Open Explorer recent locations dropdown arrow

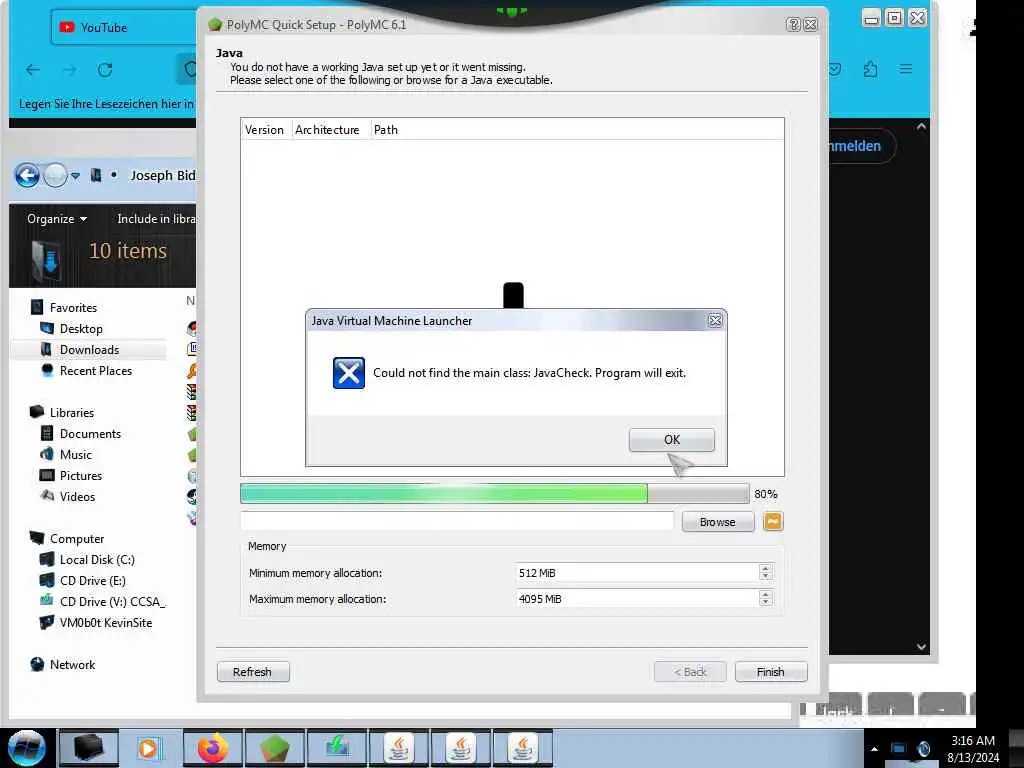(x=75, y=176)
